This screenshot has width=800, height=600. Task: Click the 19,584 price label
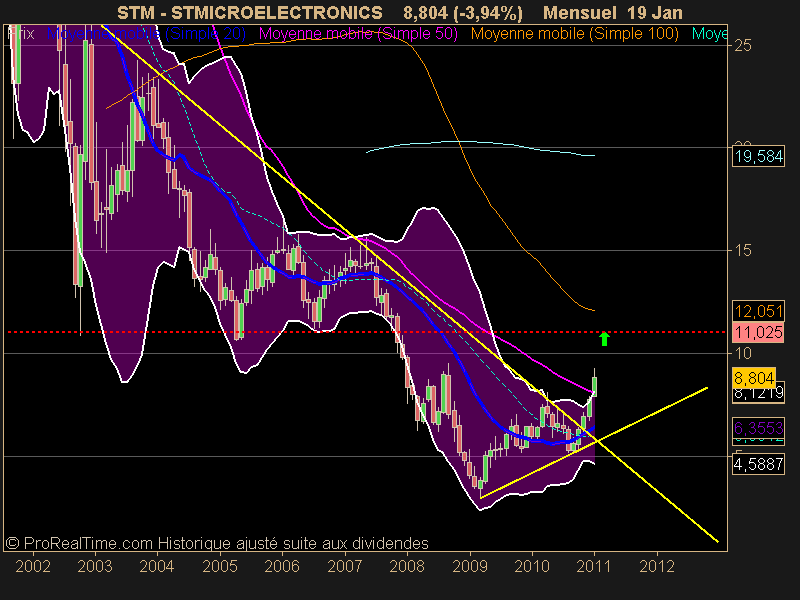pos(759,156)
